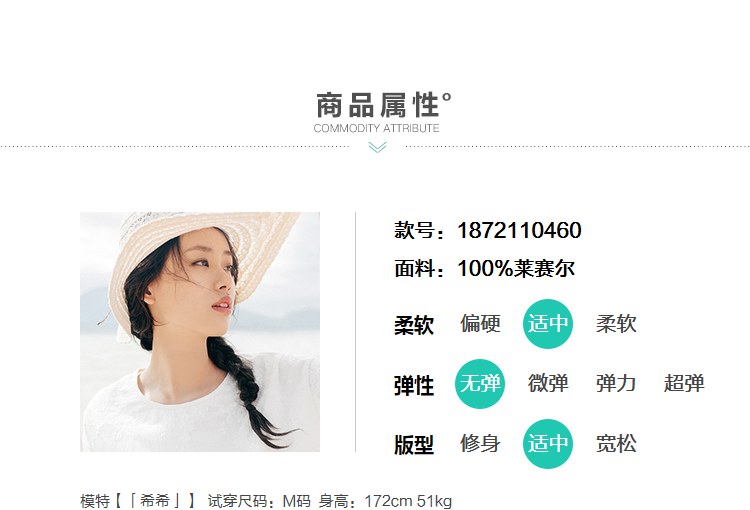
Task: Select the 无弹 elasticity option
Action: tap(480, 384)
